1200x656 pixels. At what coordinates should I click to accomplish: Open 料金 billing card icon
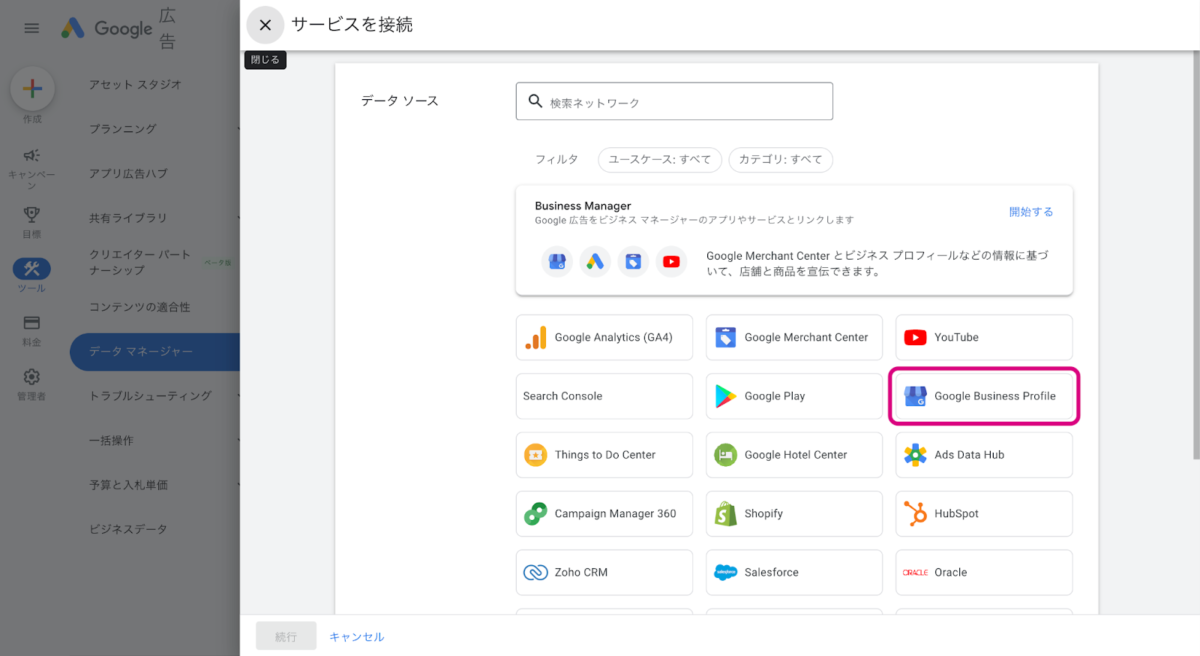32,323
